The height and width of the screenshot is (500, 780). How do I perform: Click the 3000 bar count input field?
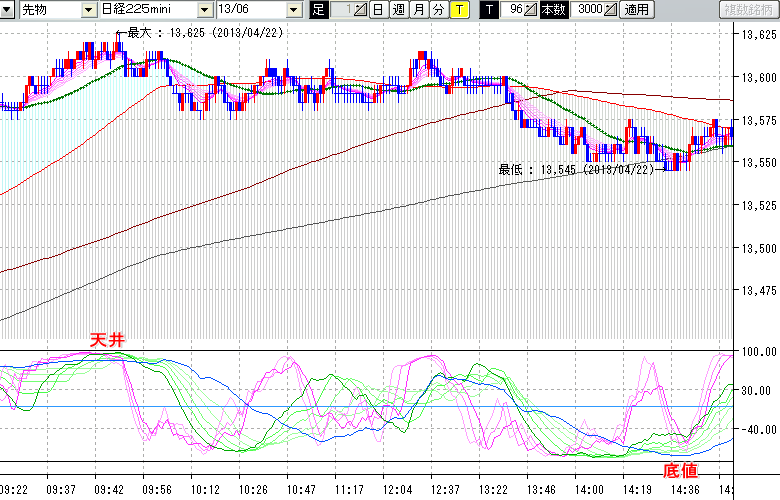[x=590, y=10]
